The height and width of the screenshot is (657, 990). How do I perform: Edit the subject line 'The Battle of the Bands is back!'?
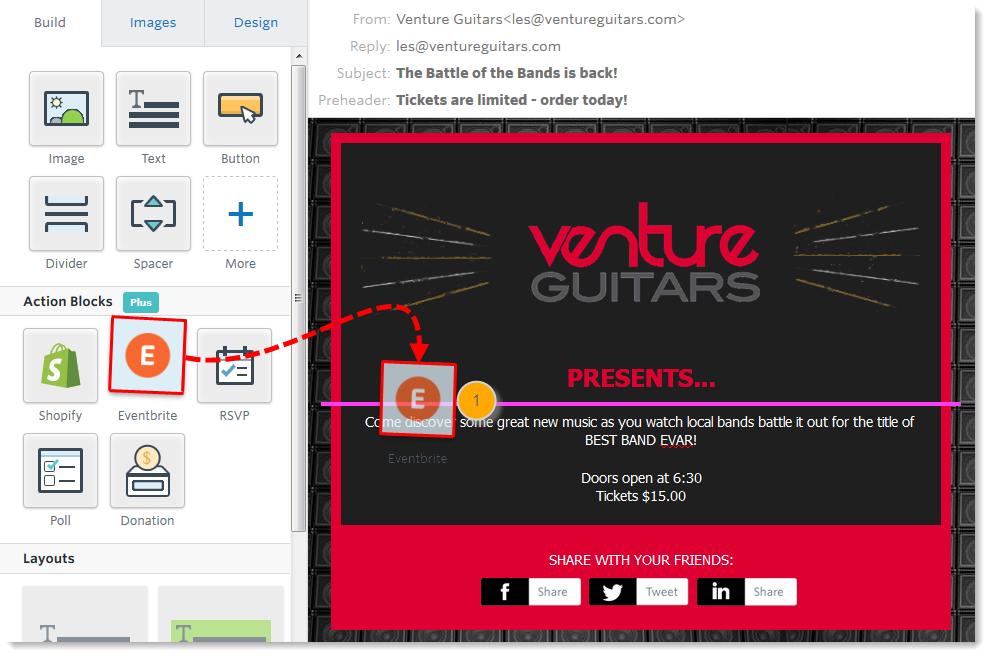[x=507, y=73]
